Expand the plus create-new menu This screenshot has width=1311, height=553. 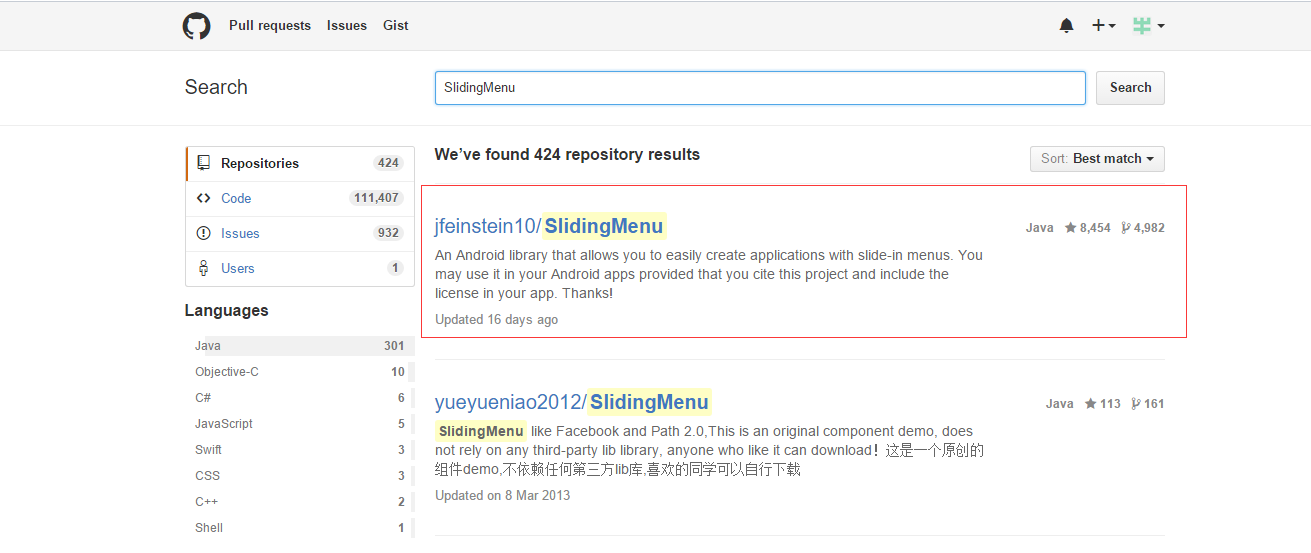click(x=1103, y=26)
